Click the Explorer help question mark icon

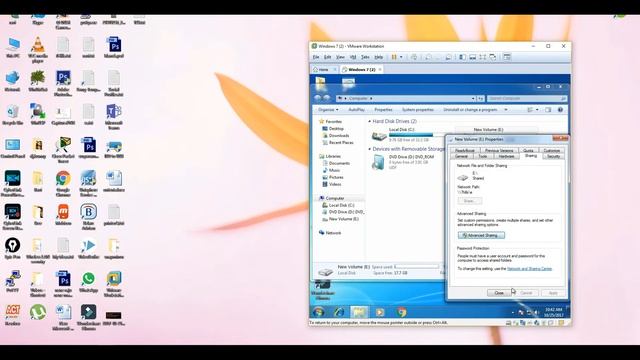[560, 110]
